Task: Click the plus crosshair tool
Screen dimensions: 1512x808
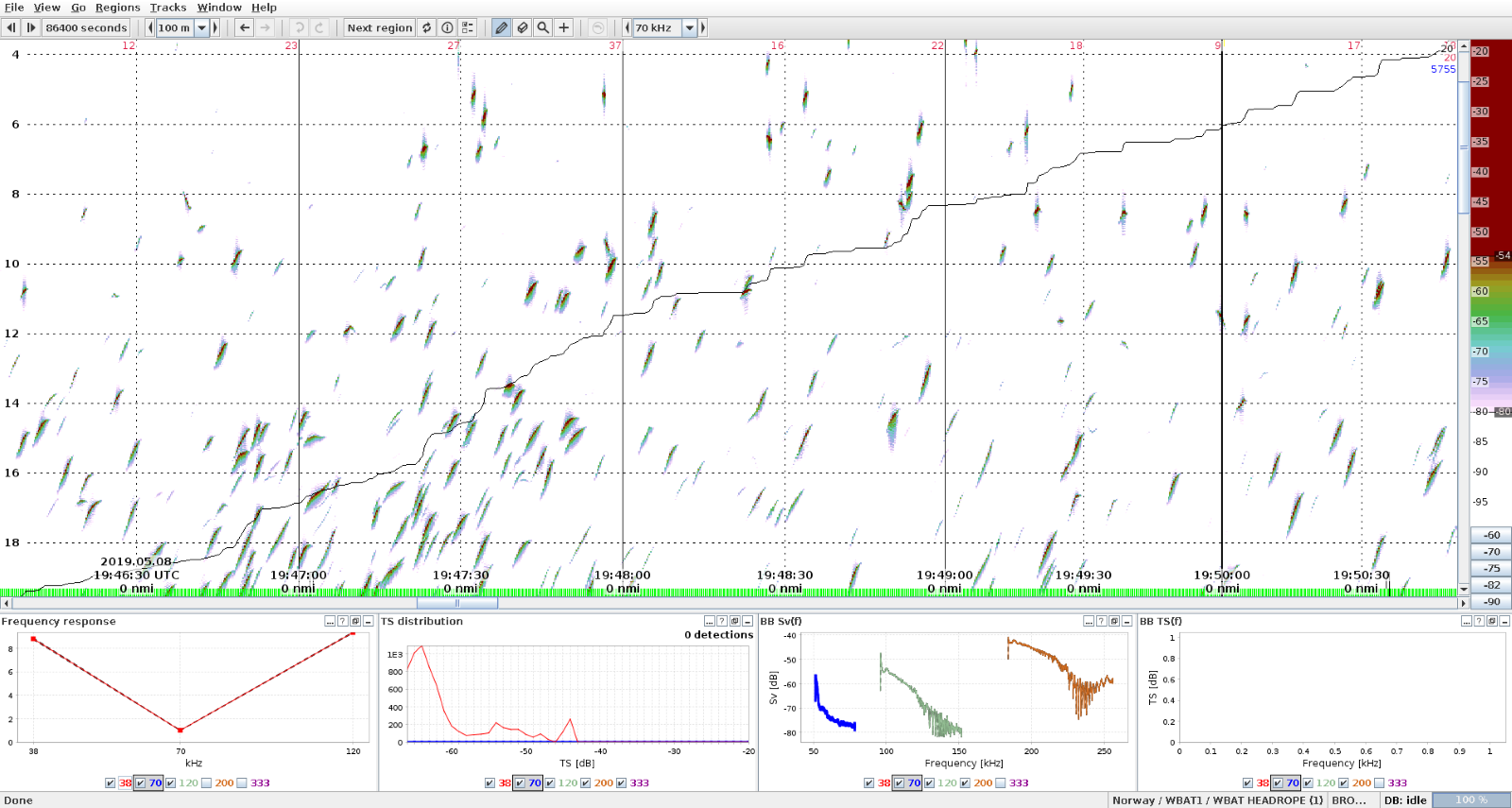Action: pyautogui.click(x=564, y=27)
